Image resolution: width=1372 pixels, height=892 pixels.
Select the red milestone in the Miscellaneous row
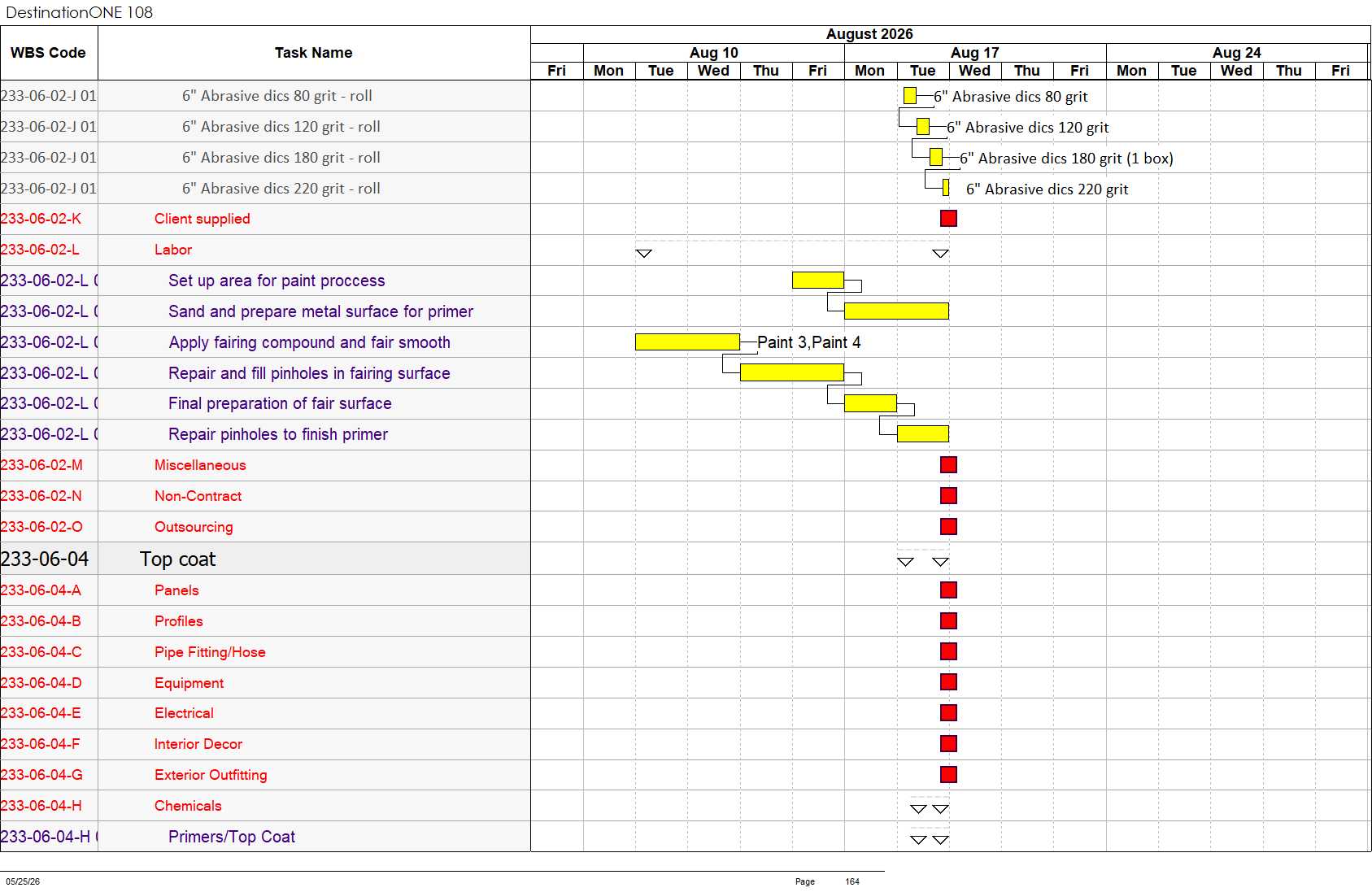pyautogui.click(x=948, y=464)
